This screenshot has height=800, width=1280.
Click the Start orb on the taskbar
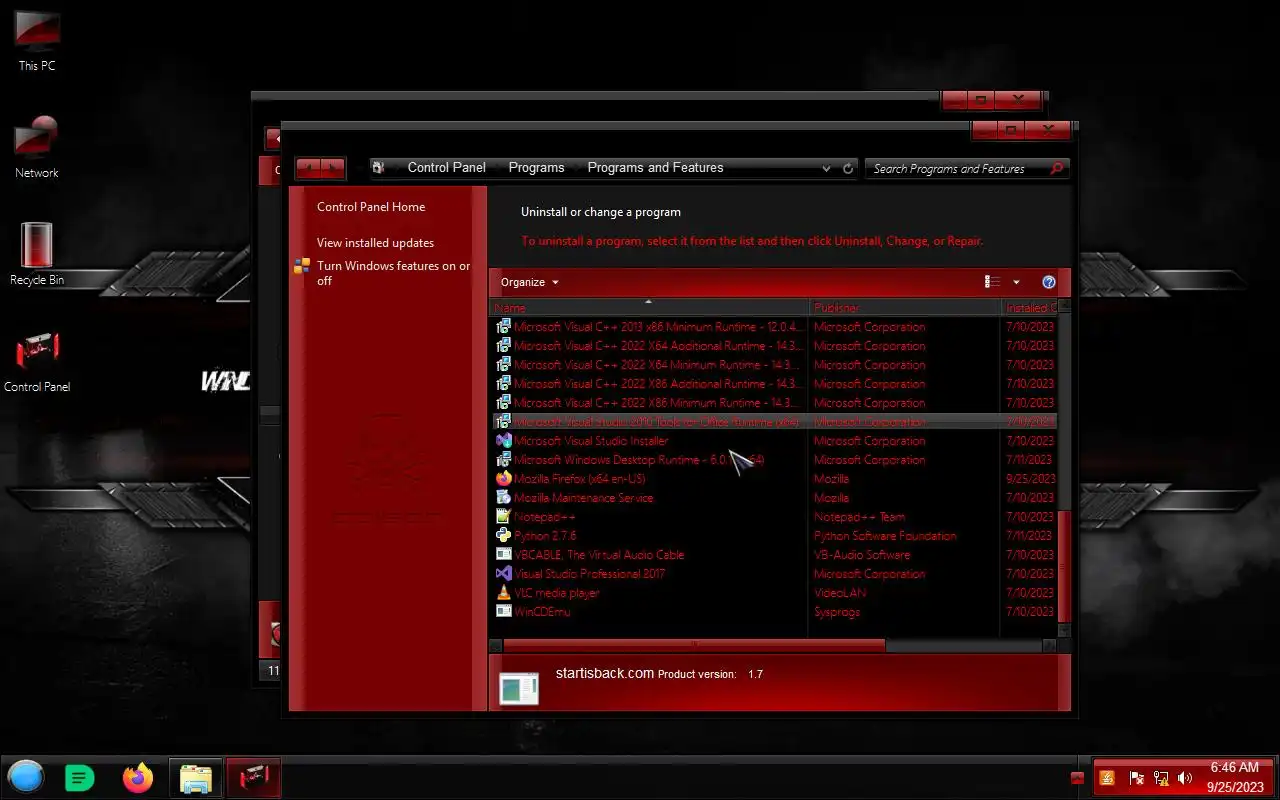pos(26,777)
